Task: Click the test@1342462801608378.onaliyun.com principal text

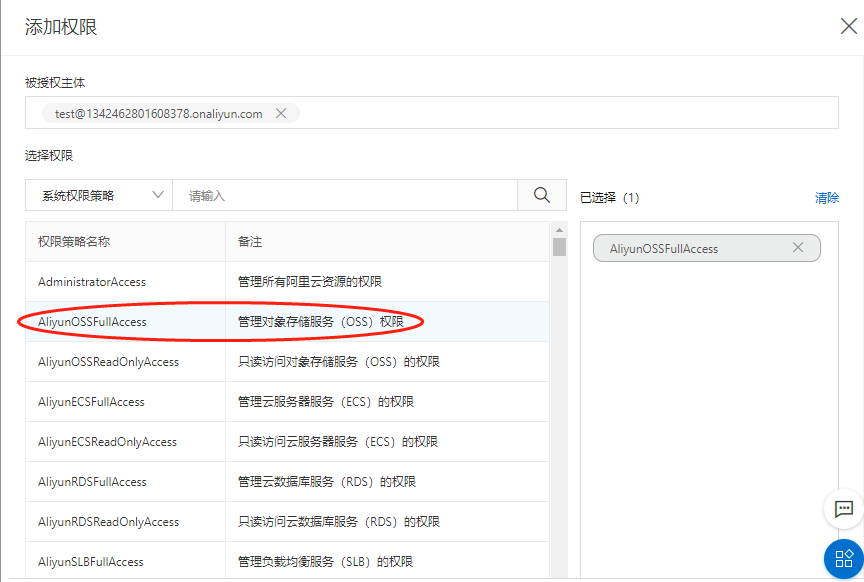Action: pyautogui.click(x=159, y=114)
